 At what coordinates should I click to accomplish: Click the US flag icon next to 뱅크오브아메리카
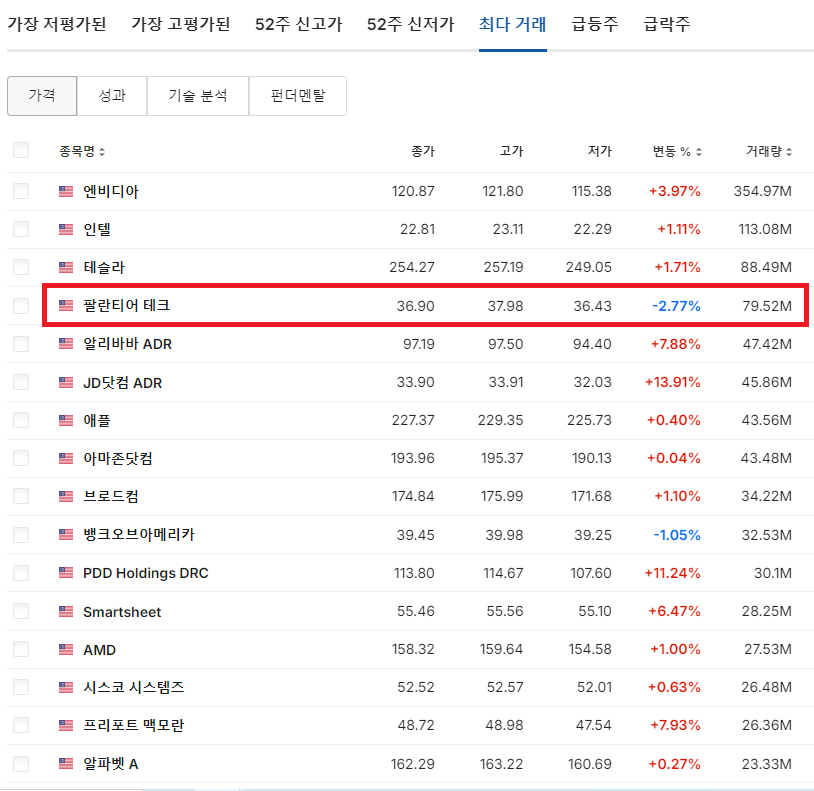point(66,535)
